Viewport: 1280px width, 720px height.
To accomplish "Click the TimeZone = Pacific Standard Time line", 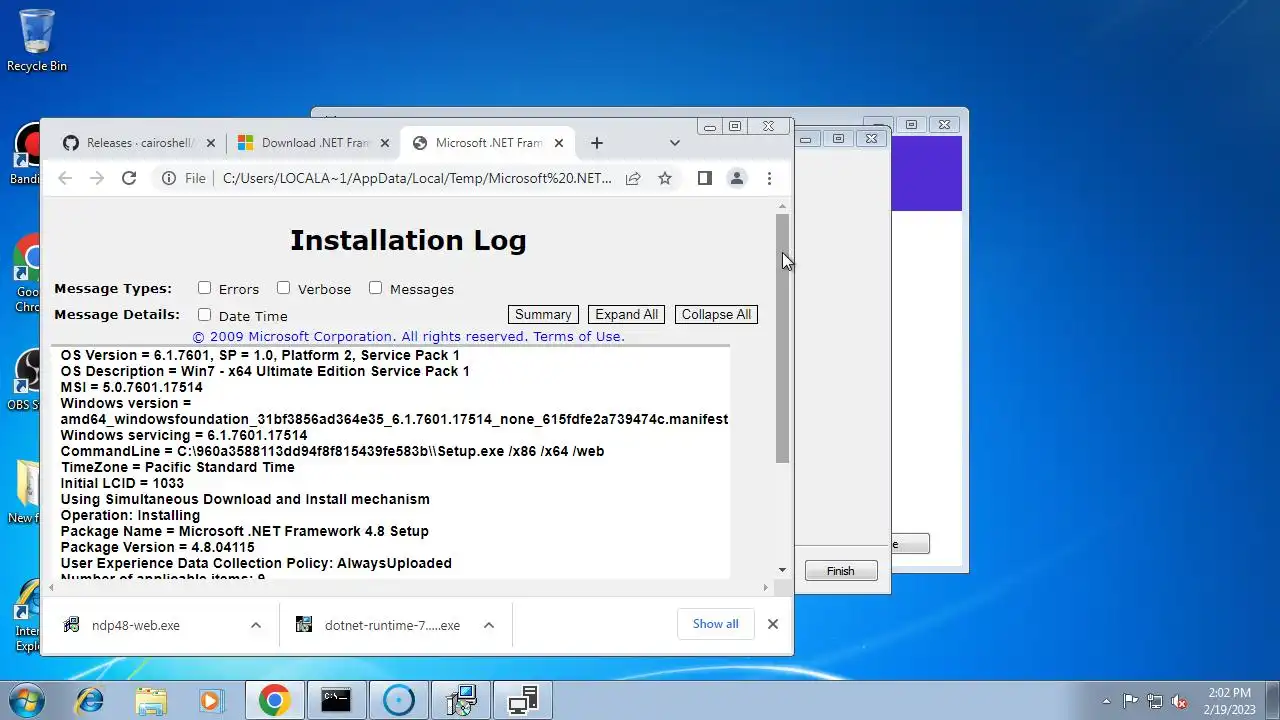I will pyautogui.click(x=178, y=467).
